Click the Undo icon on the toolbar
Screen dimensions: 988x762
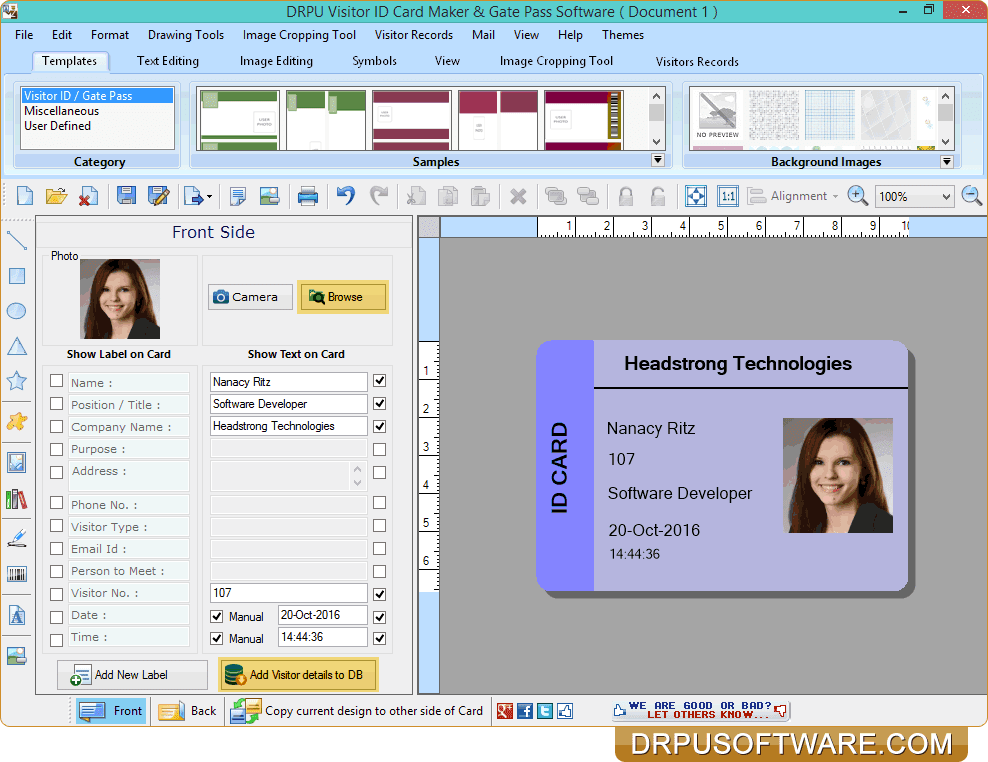pyautogui.click(x=345, y=195)
